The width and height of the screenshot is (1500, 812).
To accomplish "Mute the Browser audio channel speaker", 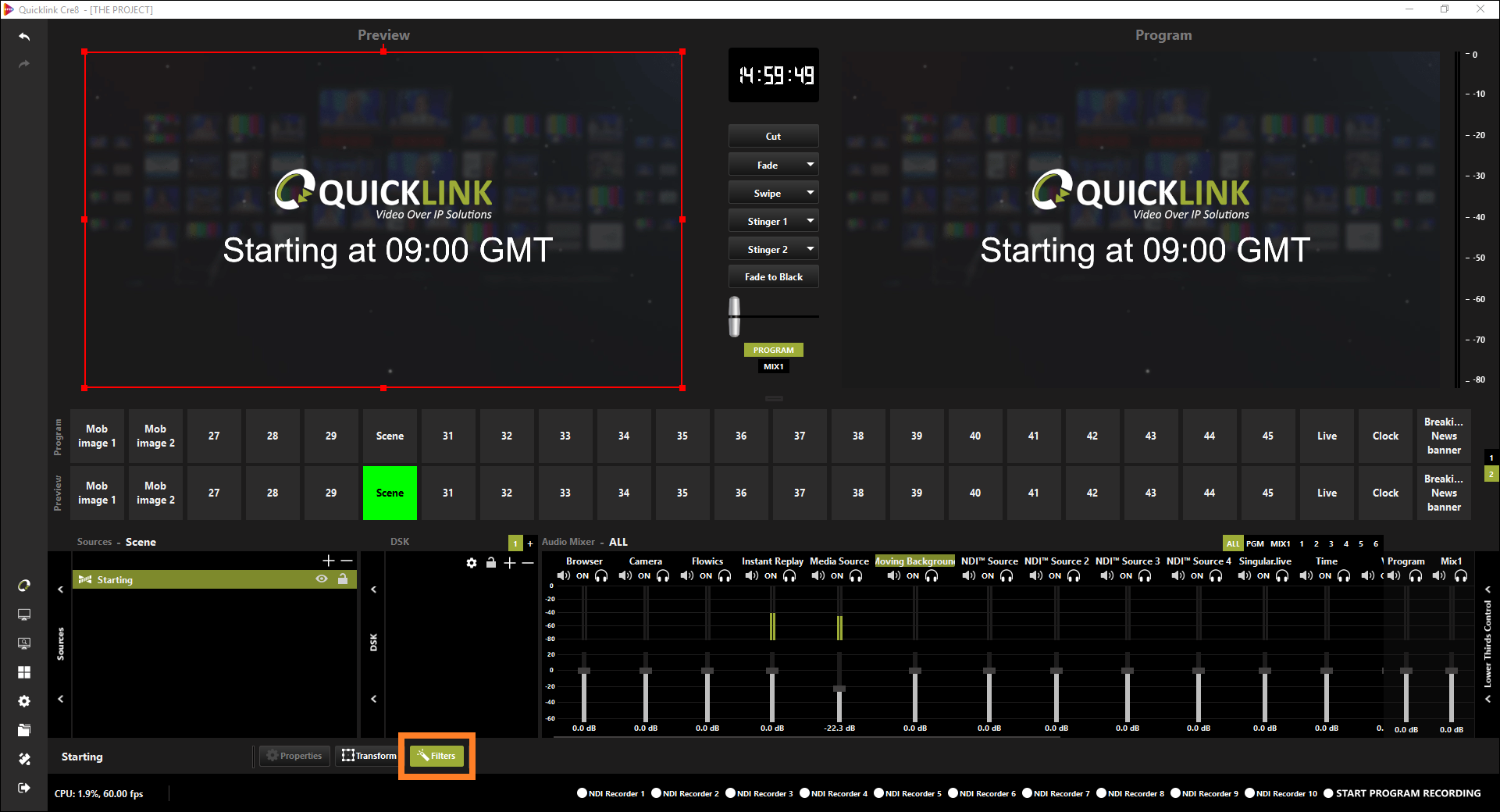I will (x=563, y=576).
